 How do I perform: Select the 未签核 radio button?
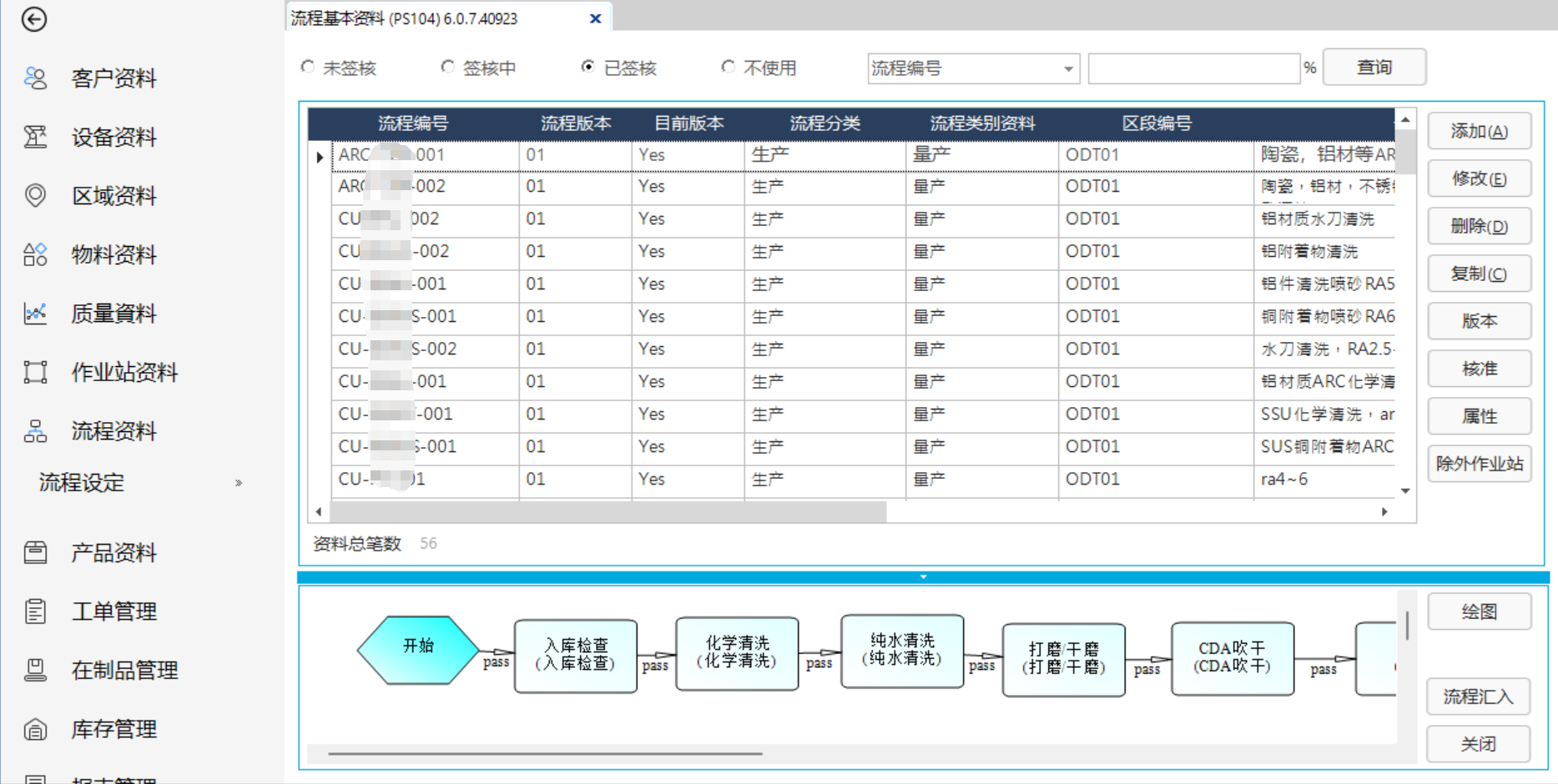[x=308, y=67]
